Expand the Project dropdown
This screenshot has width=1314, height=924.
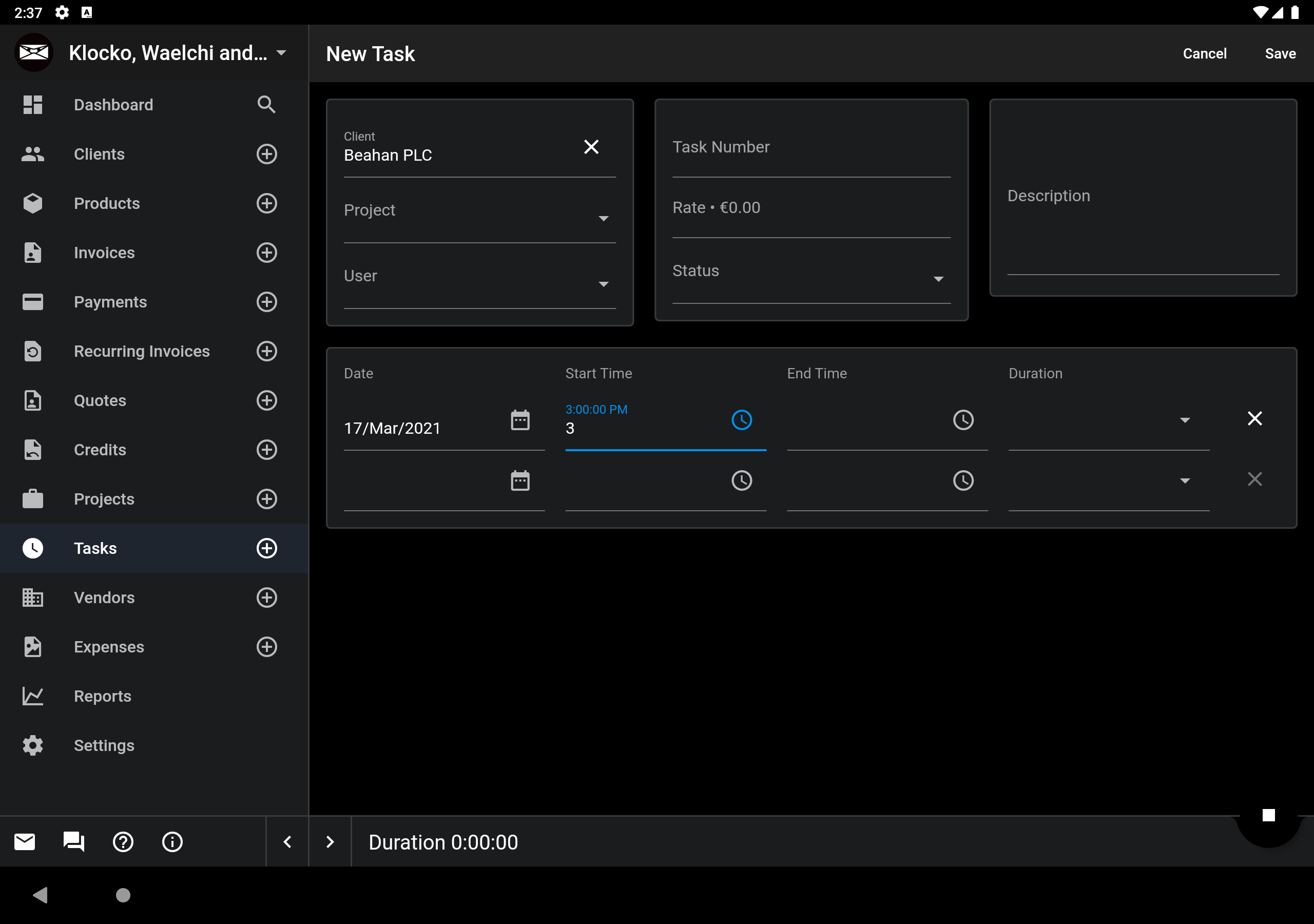click(603, 218)
